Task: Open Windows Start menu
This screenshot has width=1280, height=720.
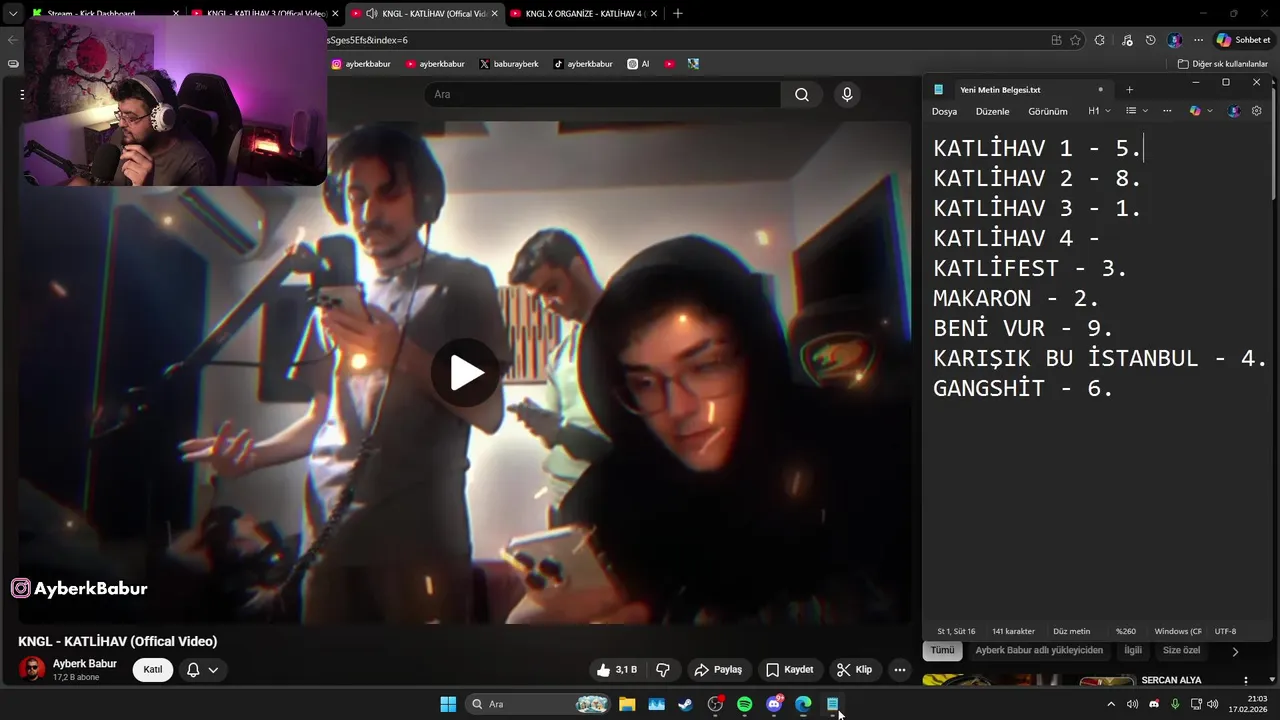Action: click(x=448, y=704)
